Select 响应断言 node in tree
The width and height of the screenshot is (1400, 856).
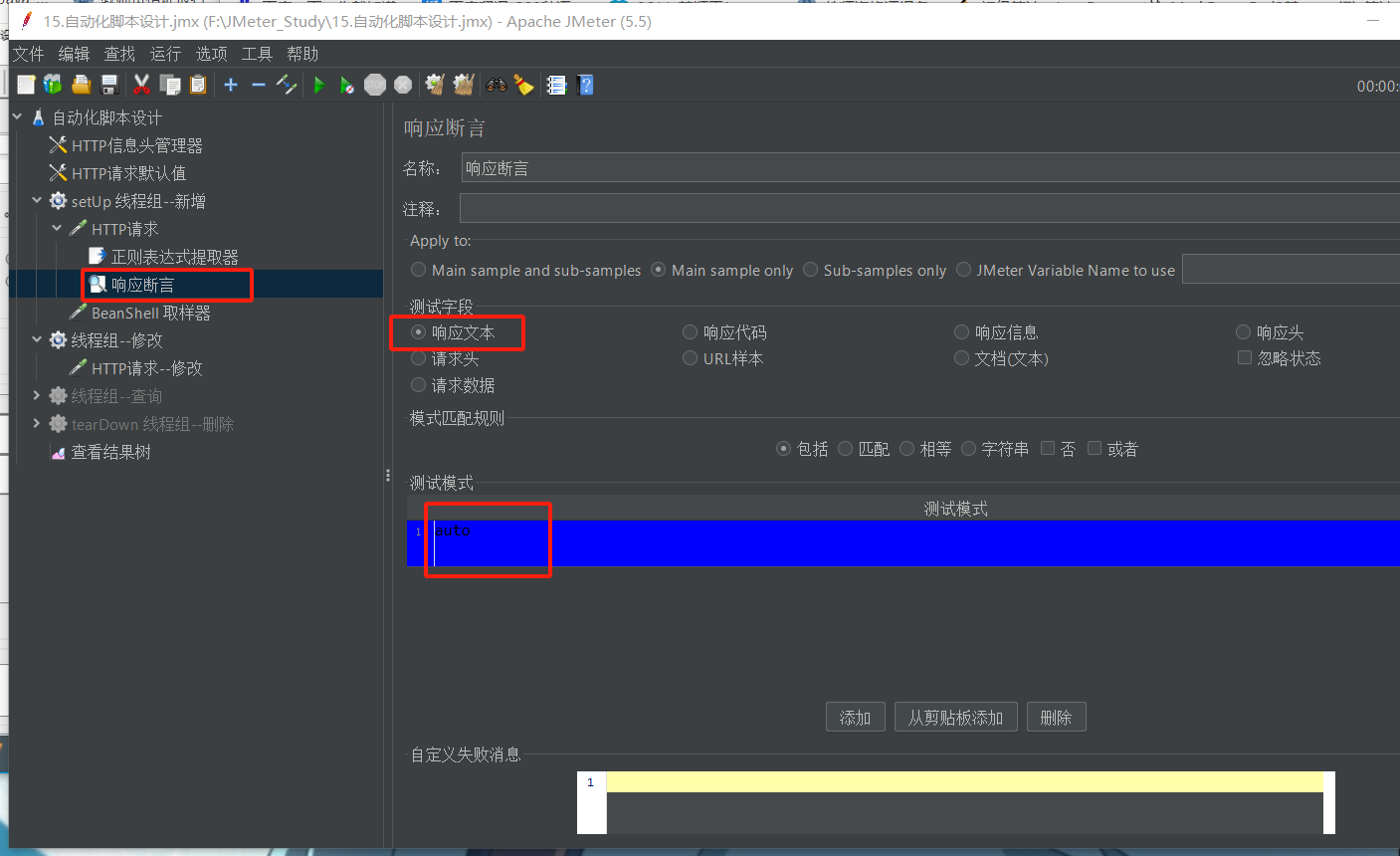tap(142, 285)
